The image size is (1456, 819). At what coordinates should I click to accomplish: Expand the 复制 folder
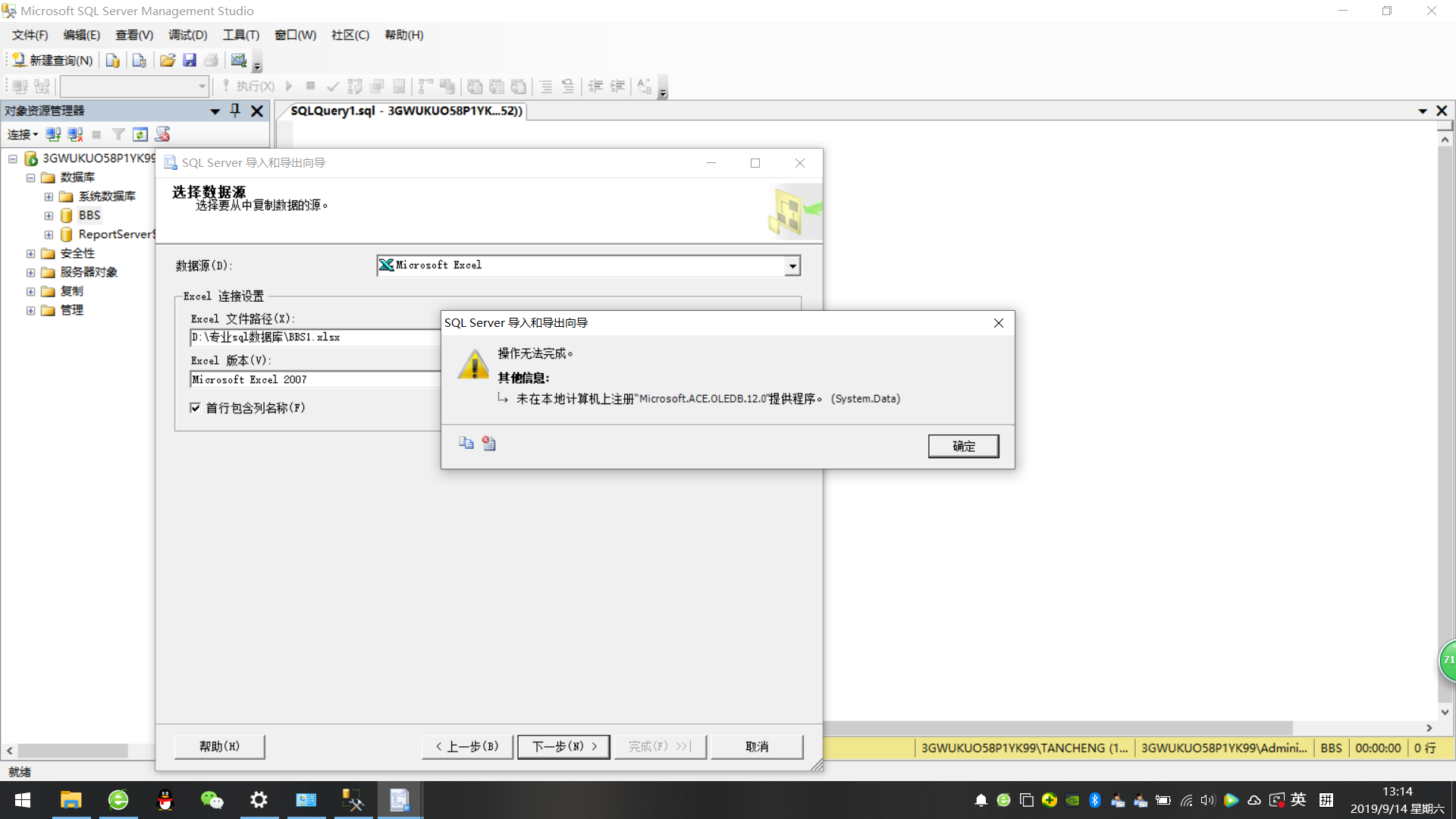tap(31, 292)
